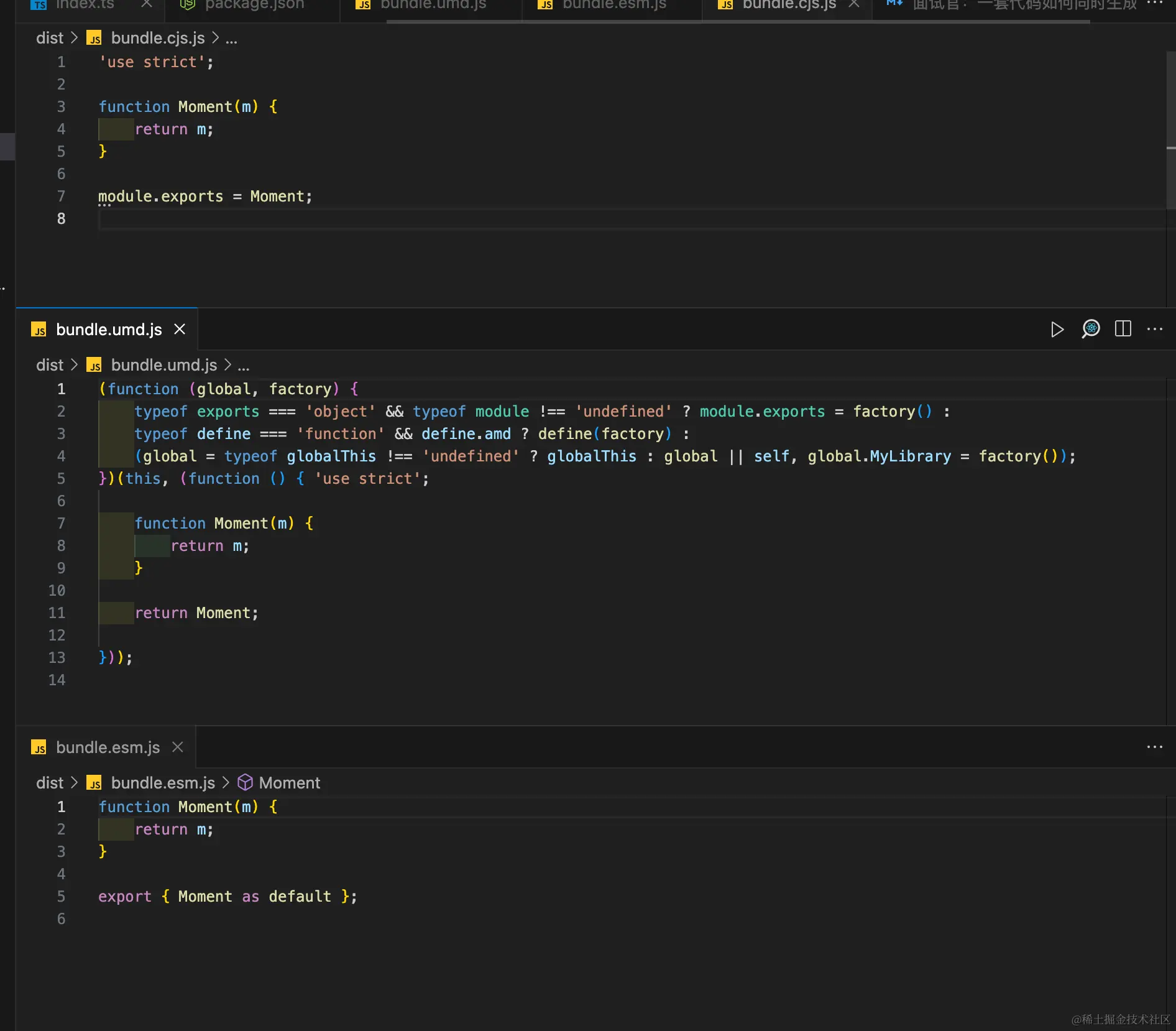Open the dist breadcrumb above bundle.umd.js
Image resolution: width=1176 pixels, height=1031 pixels.
50,365
